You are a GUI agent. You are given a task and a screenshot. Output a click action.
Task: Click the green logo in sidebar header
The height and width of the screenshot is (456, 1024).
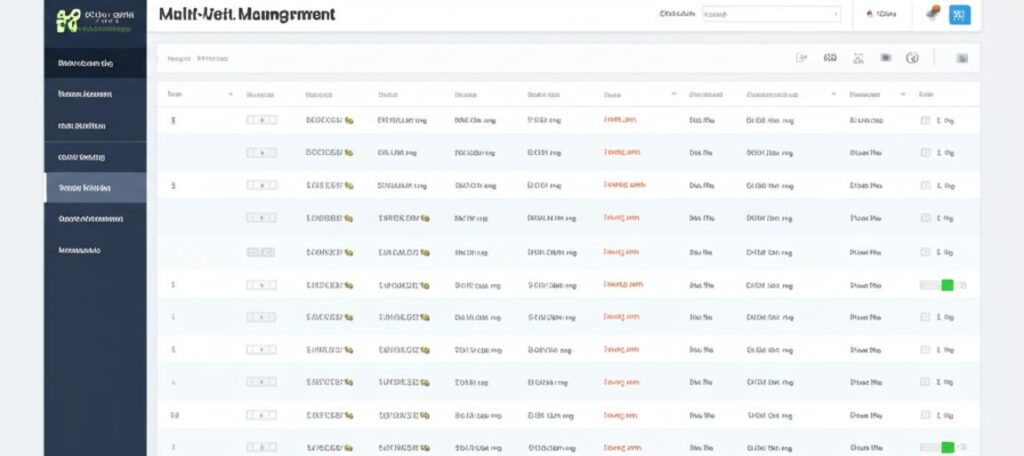click(x=68, y=20)
